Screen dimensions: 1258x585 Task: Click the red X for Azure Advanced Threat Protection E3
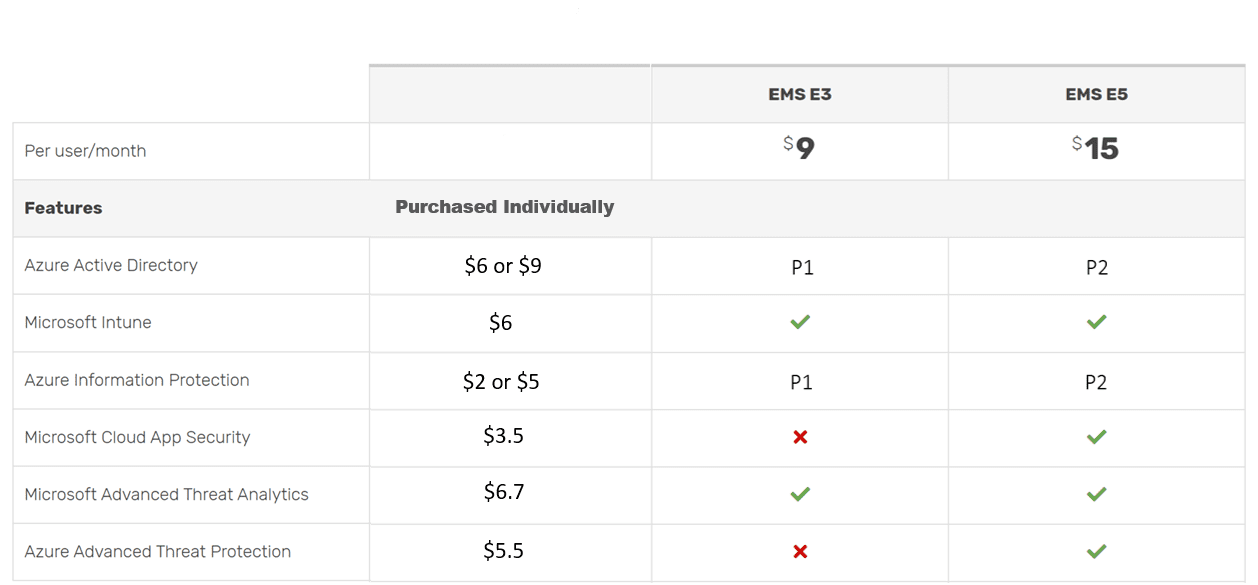click(800, 551)
